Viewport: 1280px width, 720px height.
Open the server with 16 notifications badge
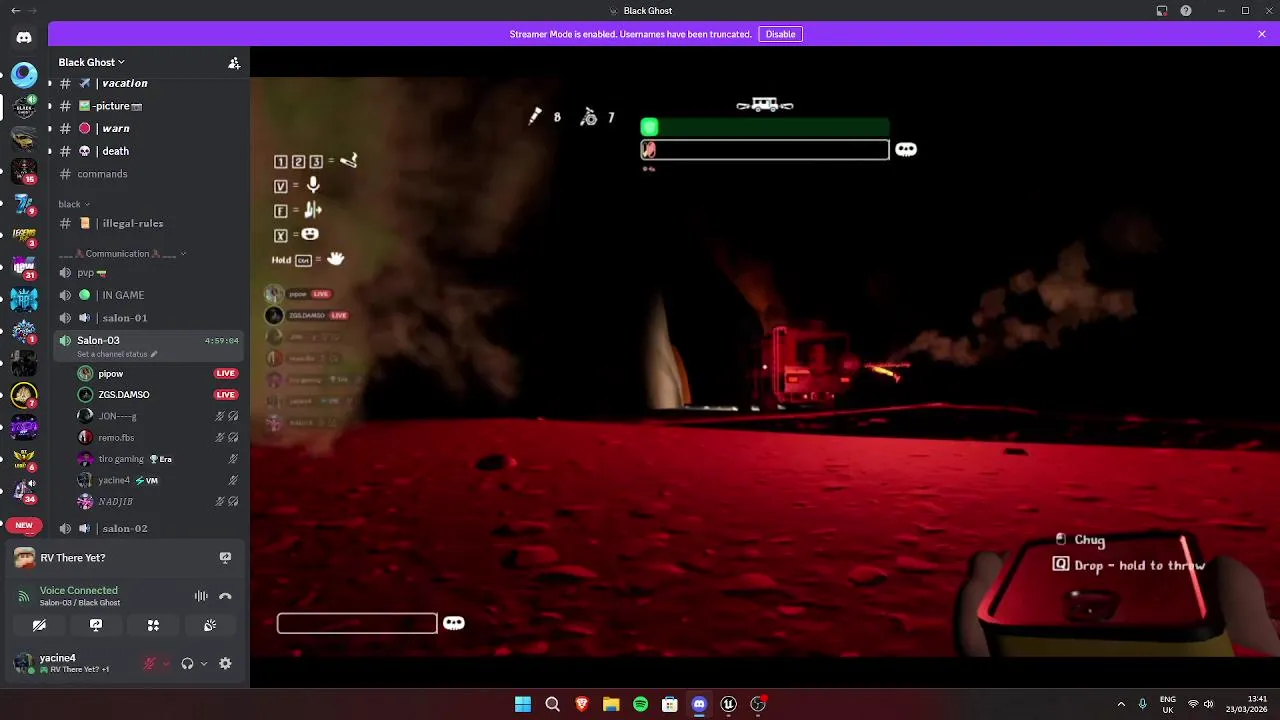pyautogui.click(x=24, y=169)
